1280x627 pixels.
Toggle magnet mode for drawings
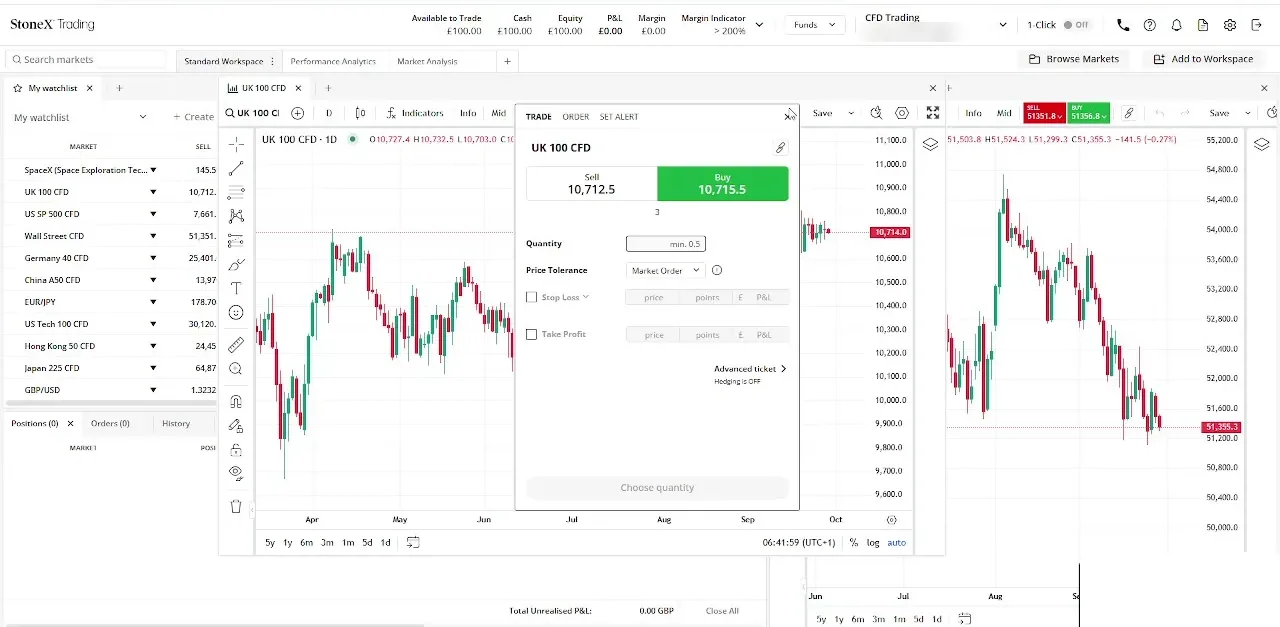pyautogui.click(x=236, y=402)
